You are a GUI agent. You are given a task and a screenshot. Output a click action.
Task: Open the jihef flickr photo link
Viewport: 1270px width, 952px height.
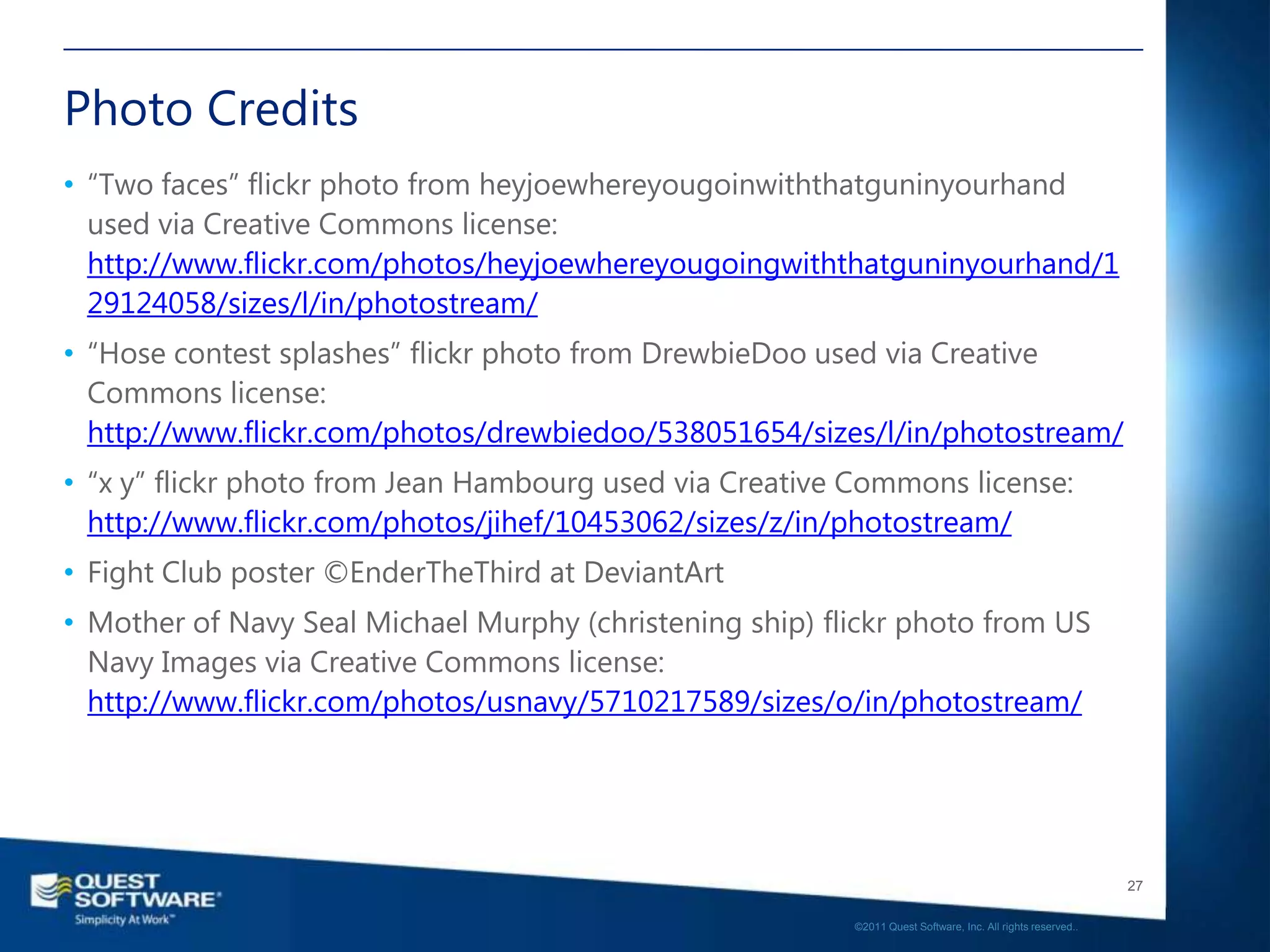549,522
